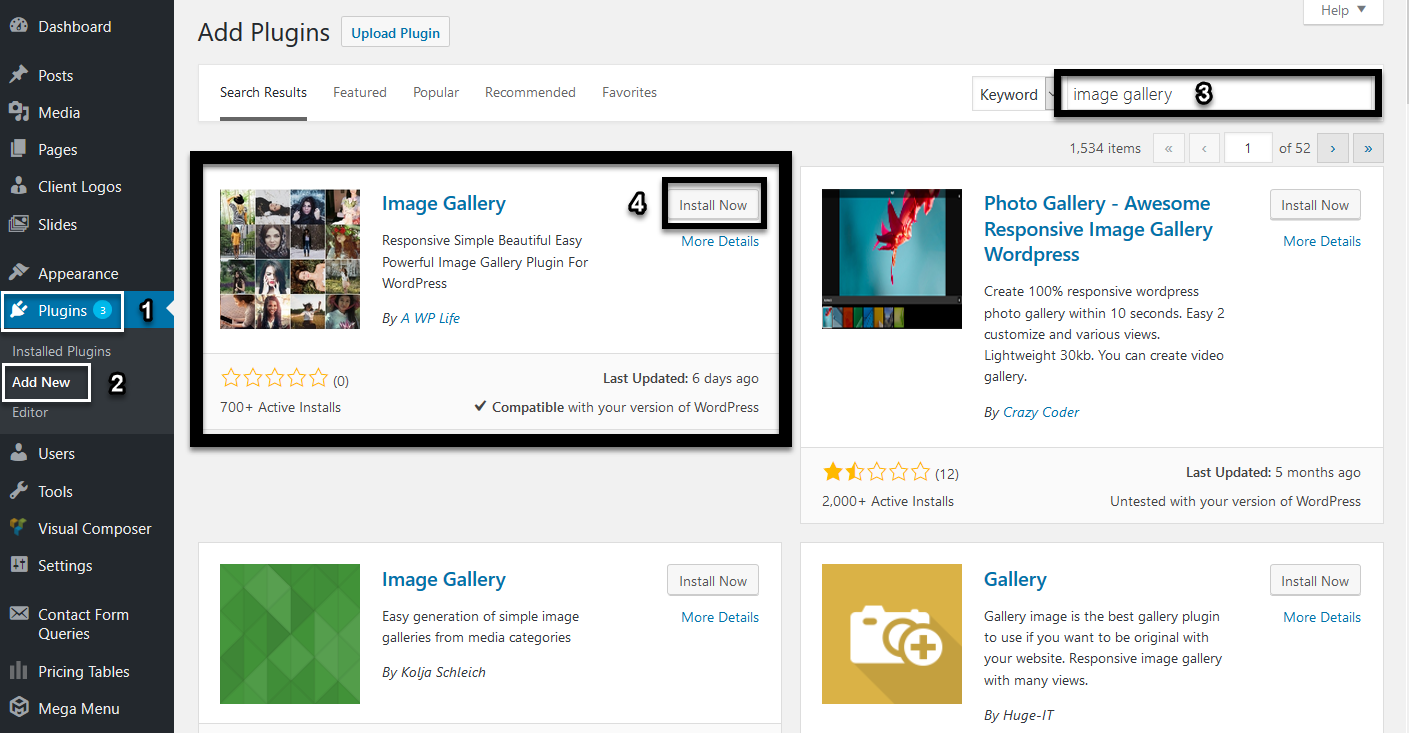Image resolution: width=1409 pixels, height=733 pixels.
Task: Click the Tools wrench icon
Action: click(18, 491)
